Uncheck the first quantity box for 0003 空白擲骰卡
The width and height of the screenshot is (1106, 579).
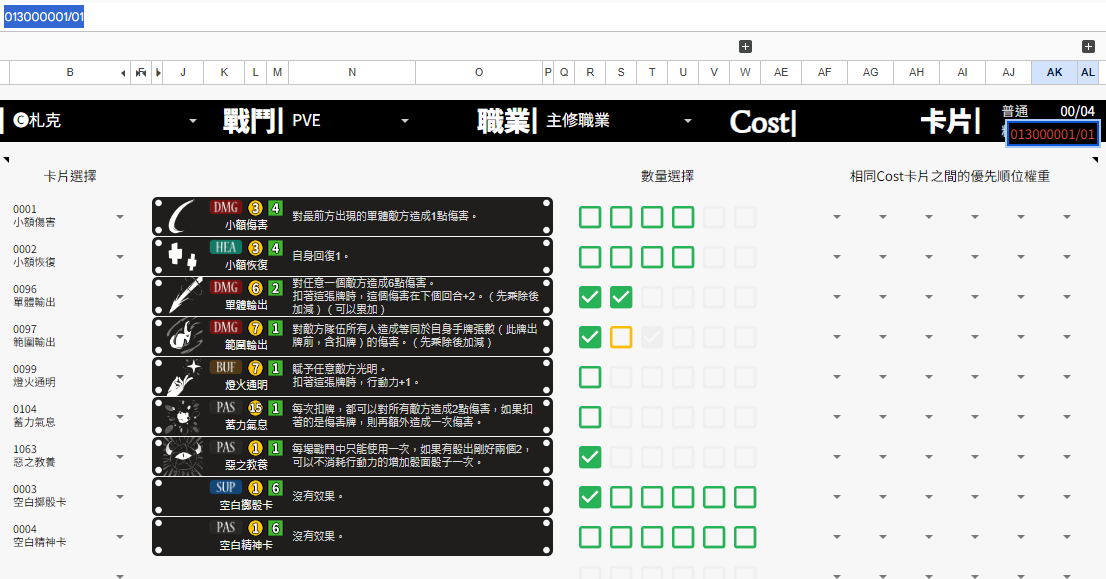point(590,497)
